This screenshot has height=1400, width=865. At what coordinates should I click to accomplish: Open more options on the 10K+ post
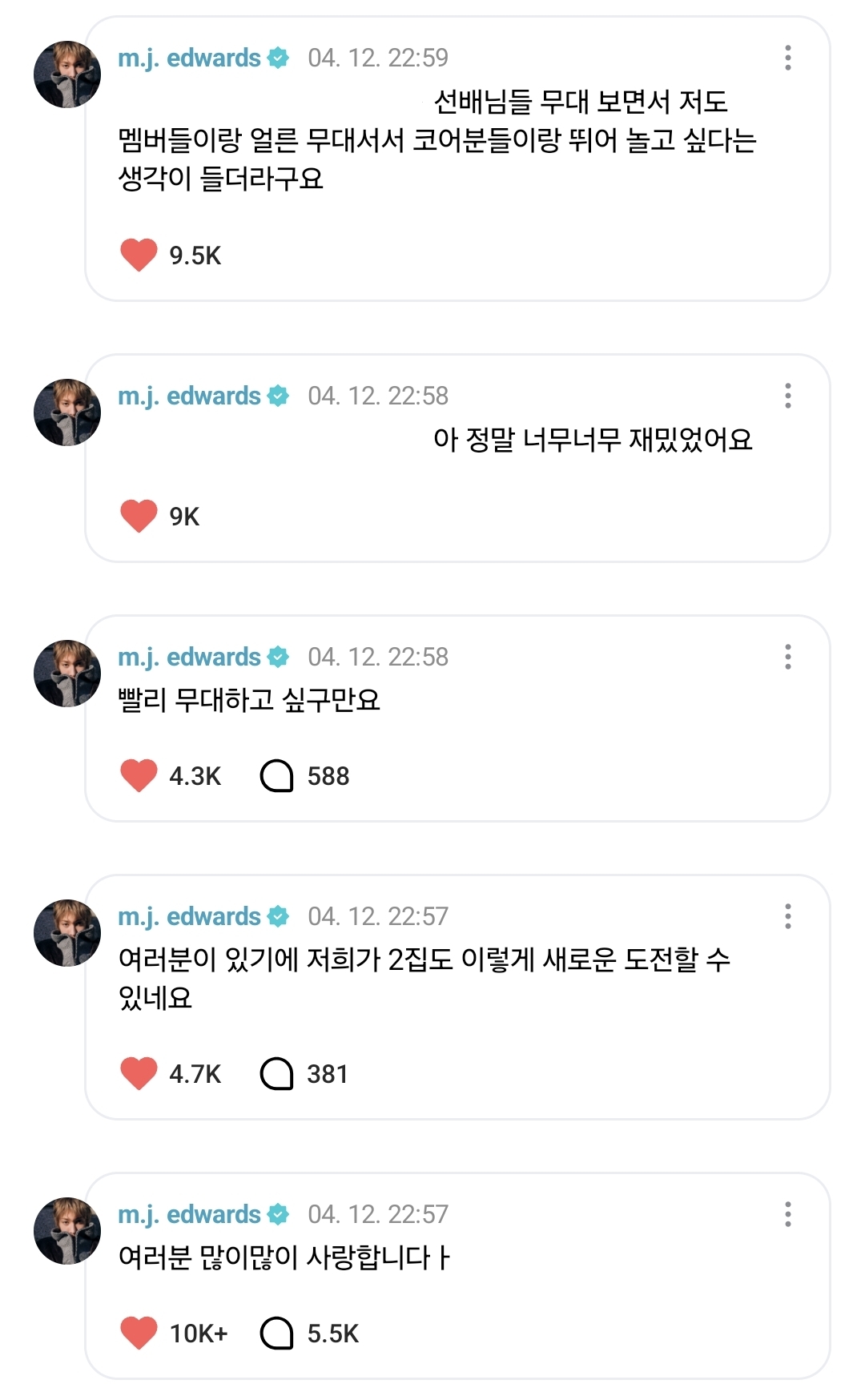point(788,1214)
